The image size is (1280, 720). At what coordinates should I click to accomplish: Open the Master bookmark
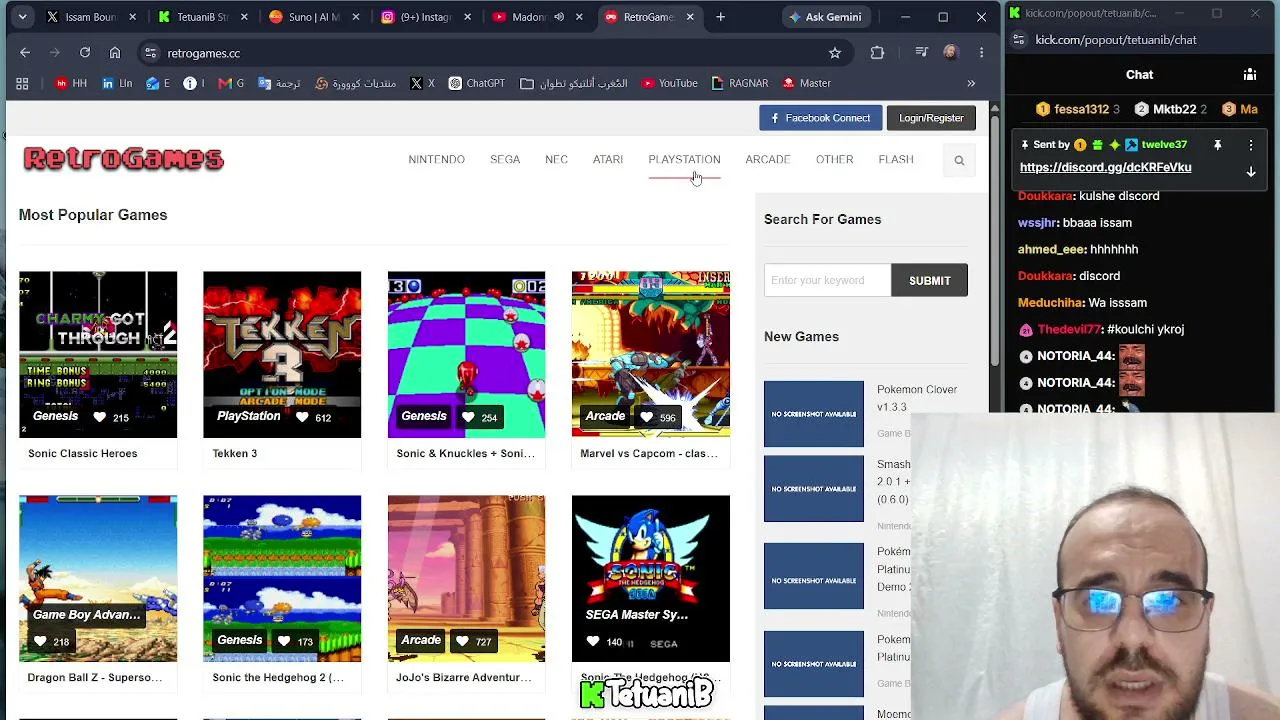point(807,83)
